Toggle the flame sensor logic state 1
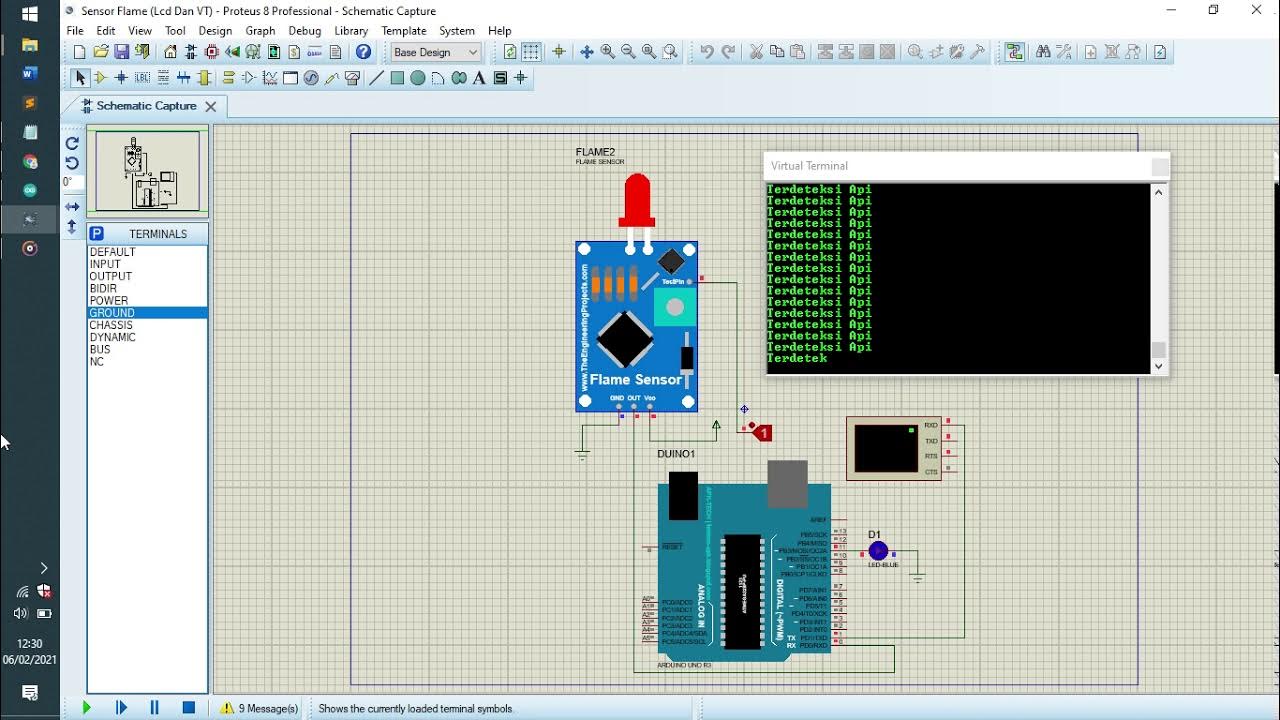The width and height of the screenshot is (1280, 720). [762, 433]
